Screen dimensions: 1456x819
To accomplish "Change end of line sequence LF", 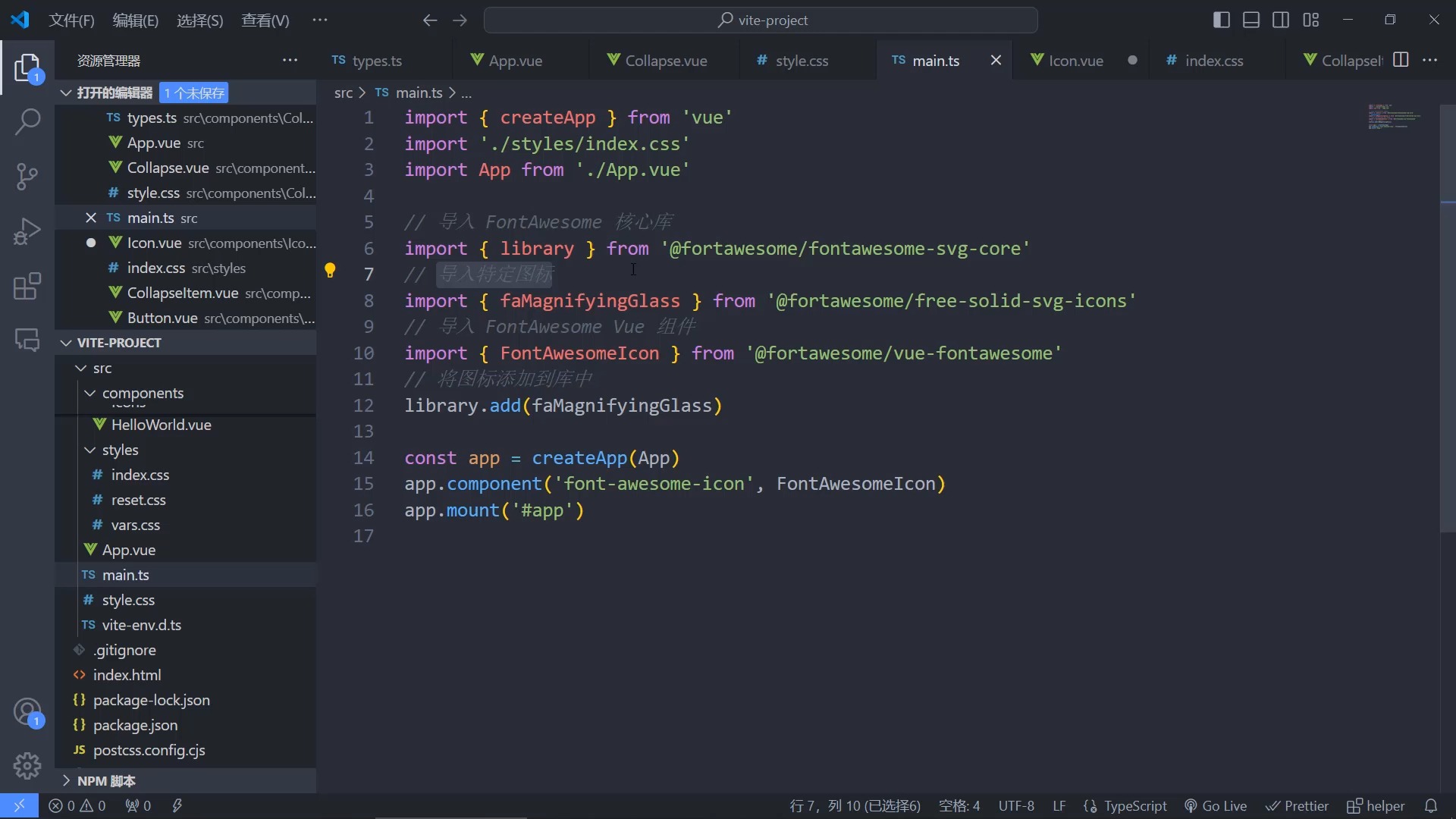I will pos(1059,805).
